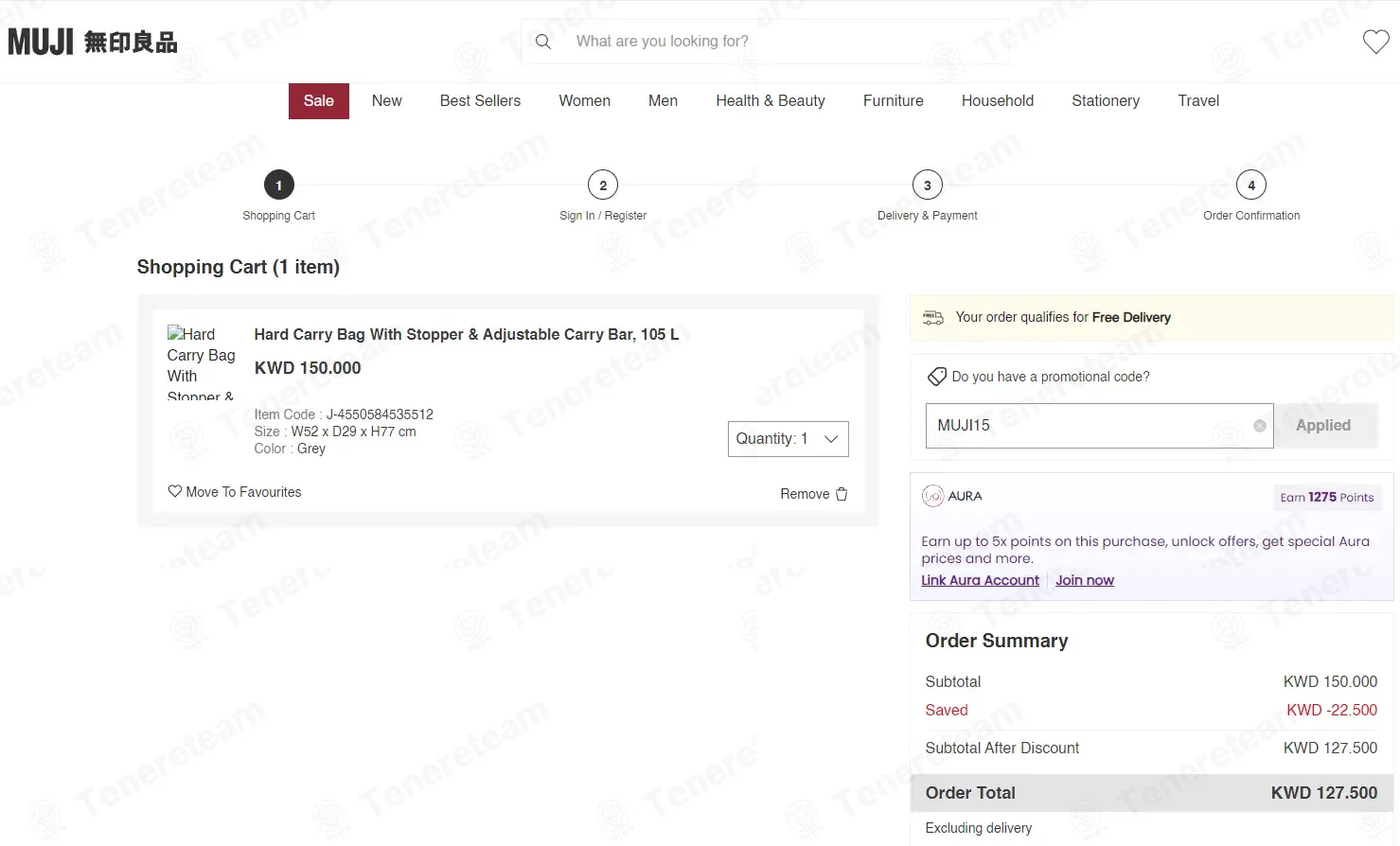Click the Applied promo button
This screenshot has width=1400, height=846.
(x=1323, y=426)
